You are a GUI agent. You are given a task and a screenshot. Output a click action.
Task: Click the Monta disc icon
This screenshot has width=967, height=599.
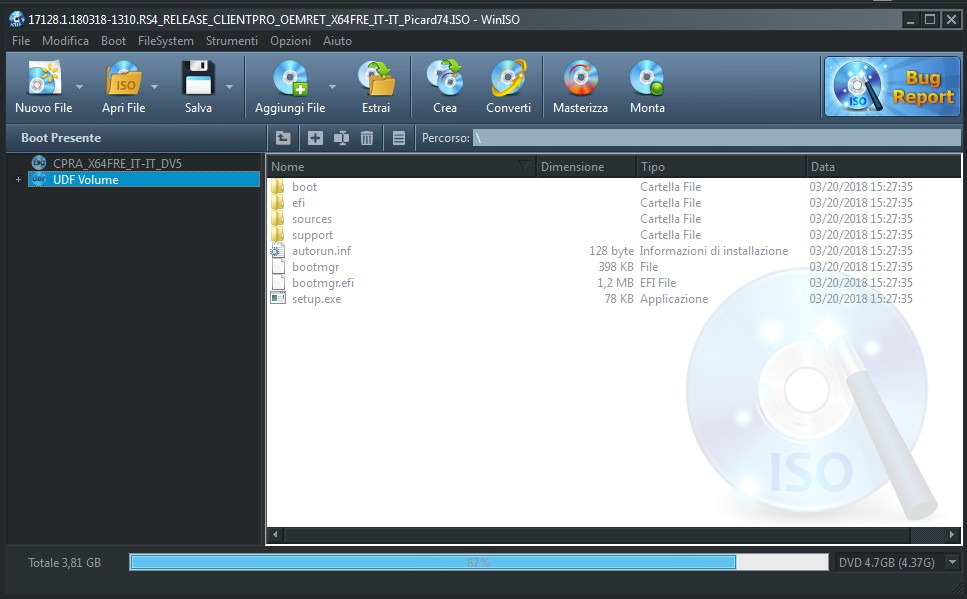647,78
